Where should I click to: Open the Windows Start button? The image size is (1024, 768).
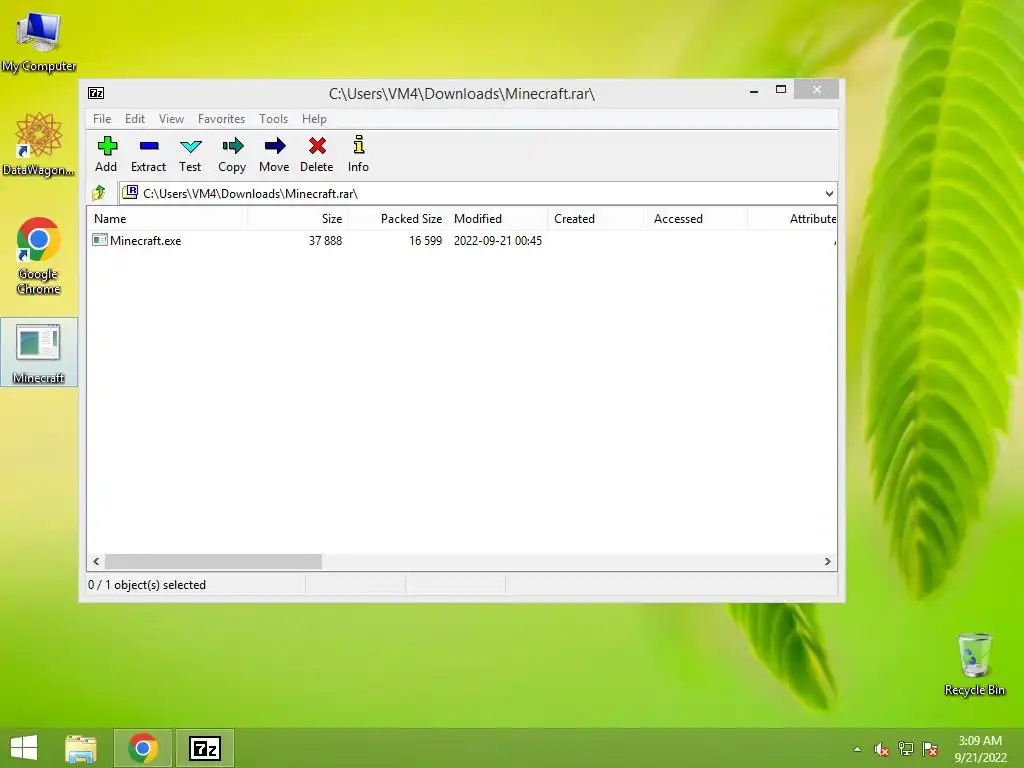24,748
